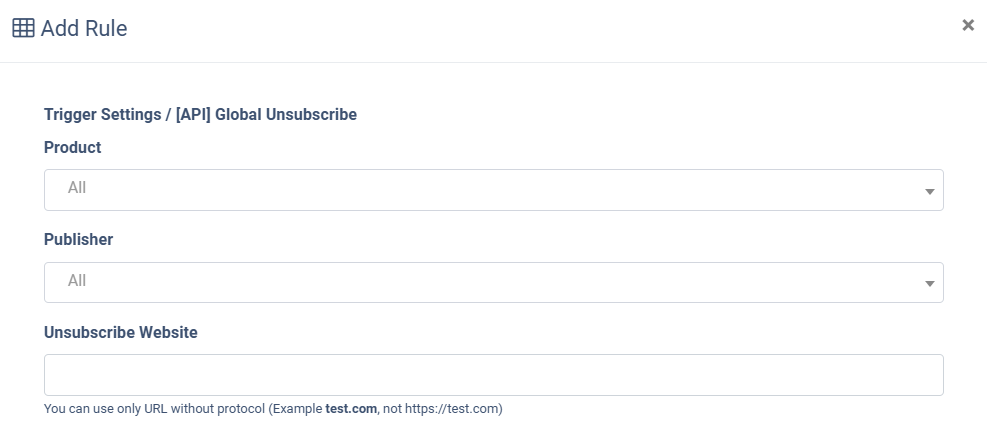Click the Publisher field label
Viewport: 987px width, 427px height.
click(78, 240)
